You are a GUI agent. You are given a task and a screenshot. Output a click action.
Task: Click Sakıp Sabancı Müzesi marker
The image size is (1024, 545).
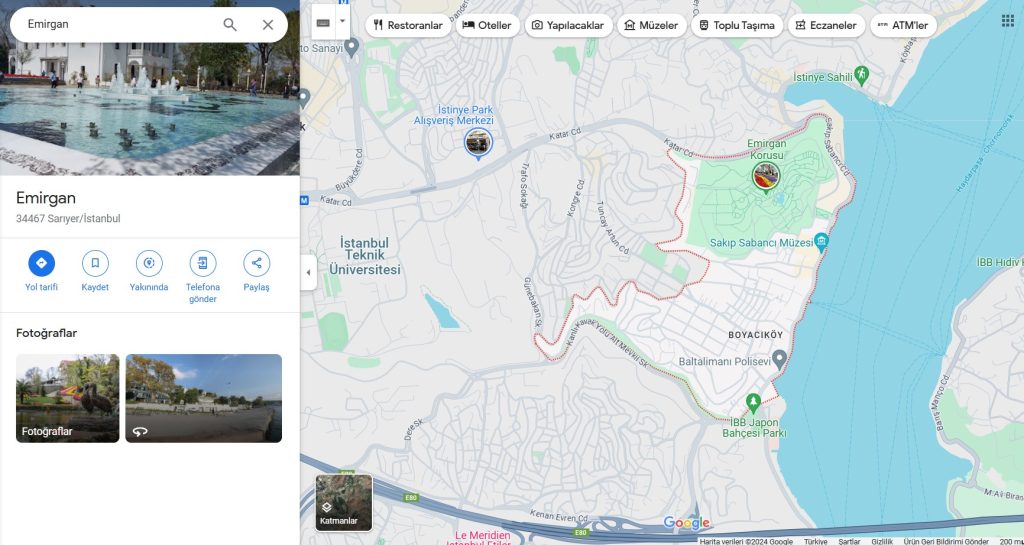pyautogui.click(x=822, y=243)
